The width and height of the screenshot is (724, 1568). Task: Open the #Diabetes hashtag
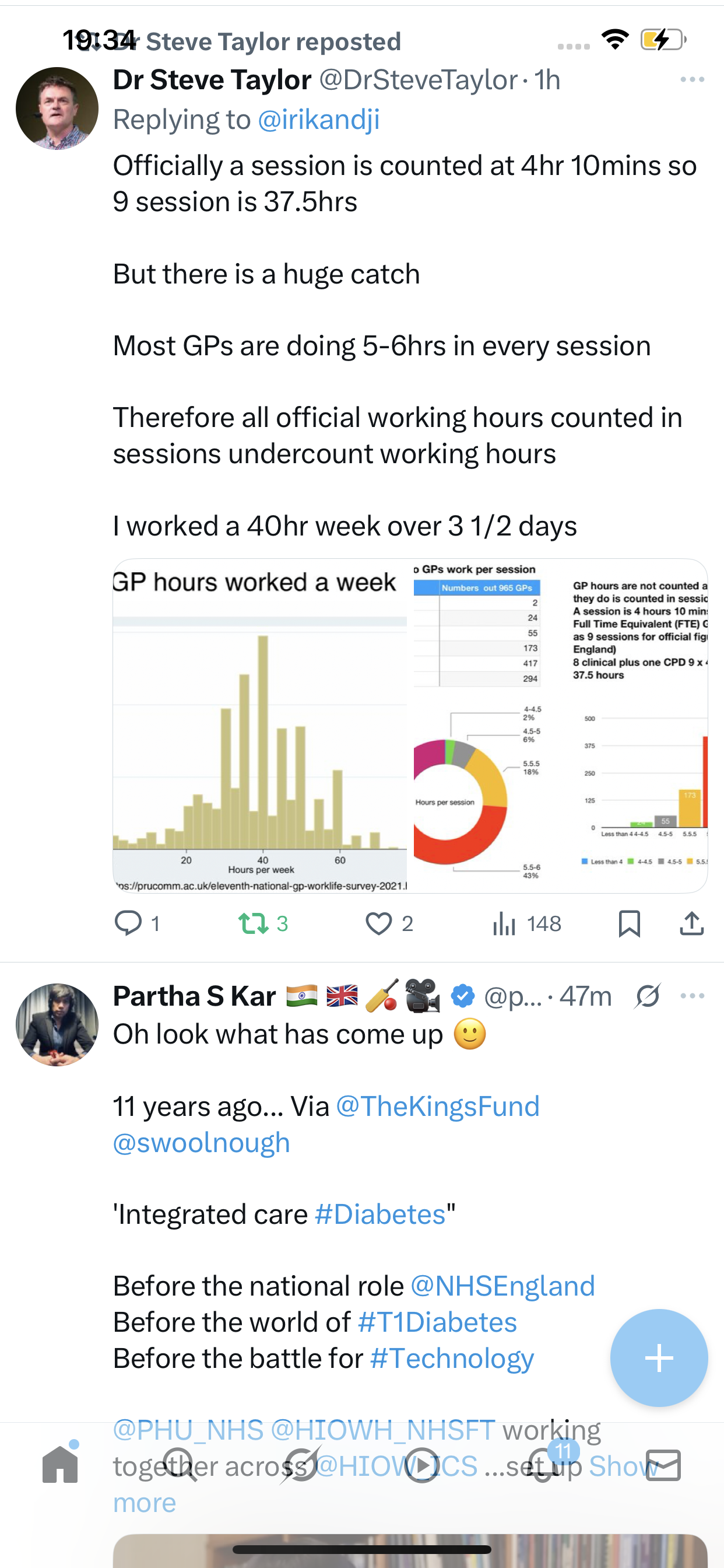tap(380, 1214)
